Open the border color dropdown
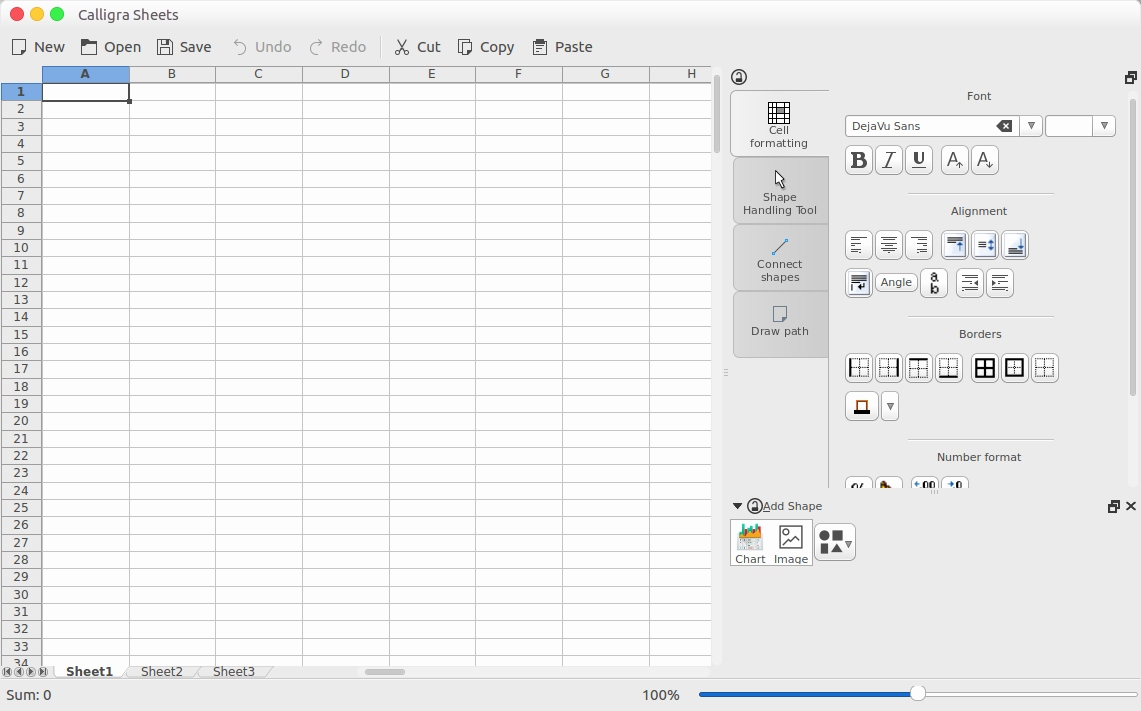This screenshot has height=711, width=1141. coord(890,406)
